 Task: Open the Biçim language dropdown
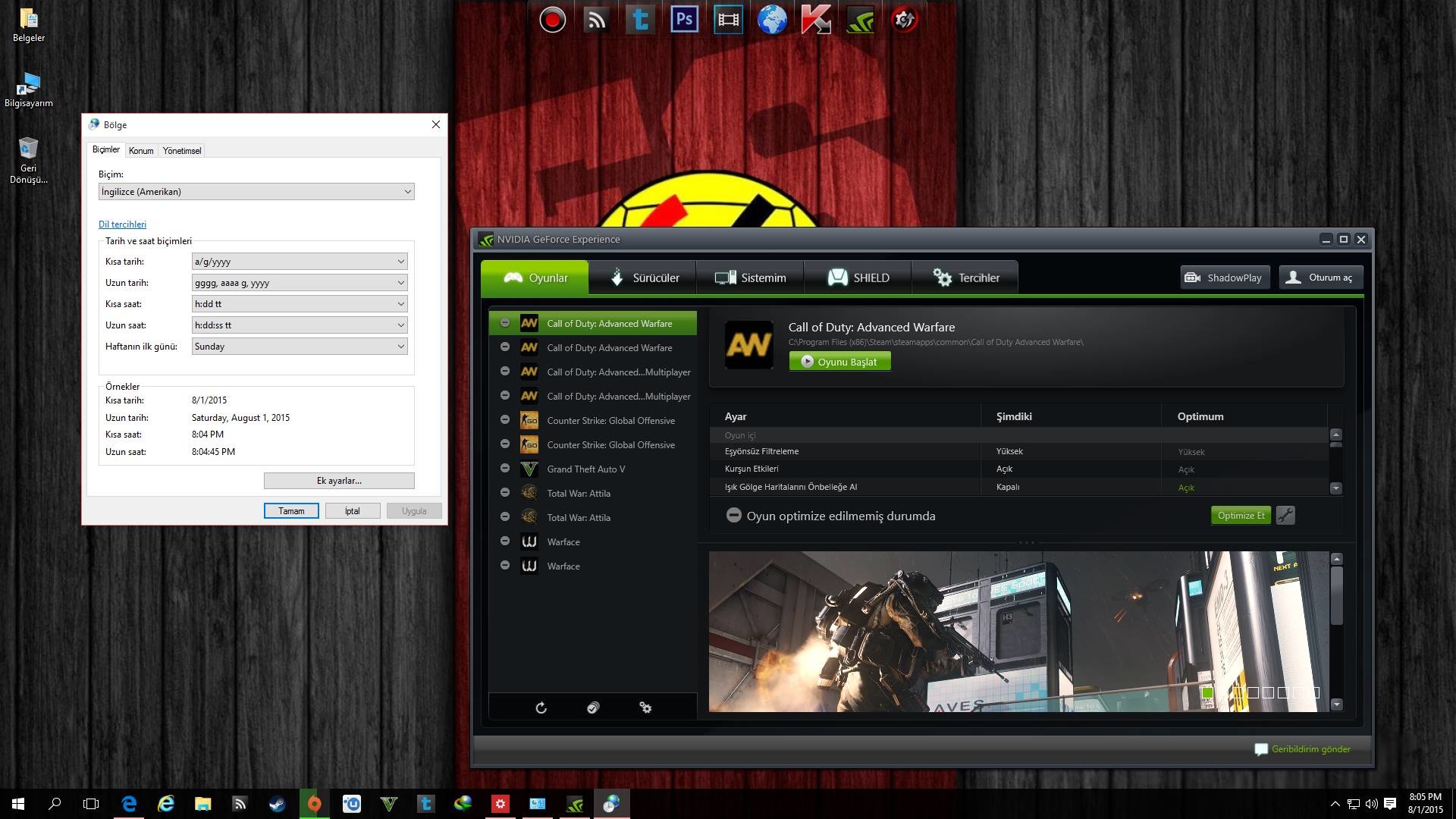(256, 192)
